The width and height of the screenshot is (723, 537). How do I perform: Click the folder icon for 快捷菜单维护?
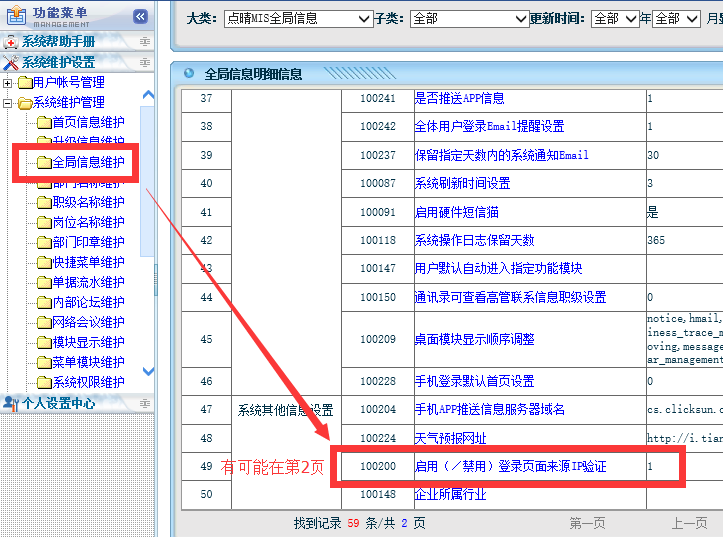click(43, 263)
